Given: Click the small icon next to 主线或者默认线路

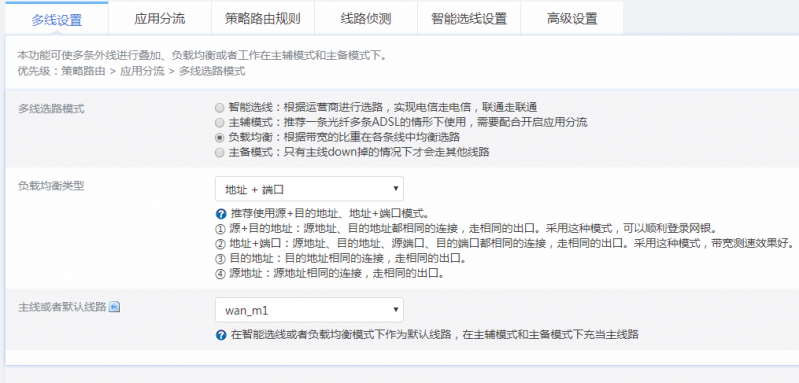Looking at the screenshot, I should point(115,307).
